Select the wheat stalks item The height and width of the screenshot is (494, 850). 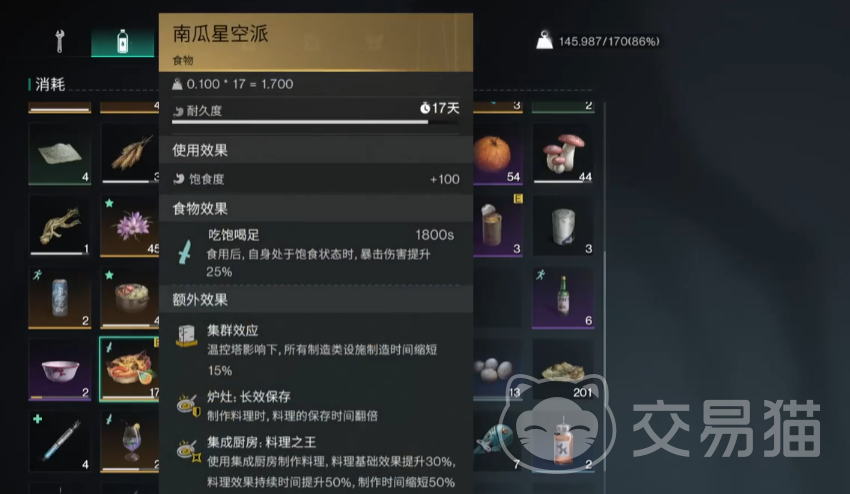(x=130, y=154)
